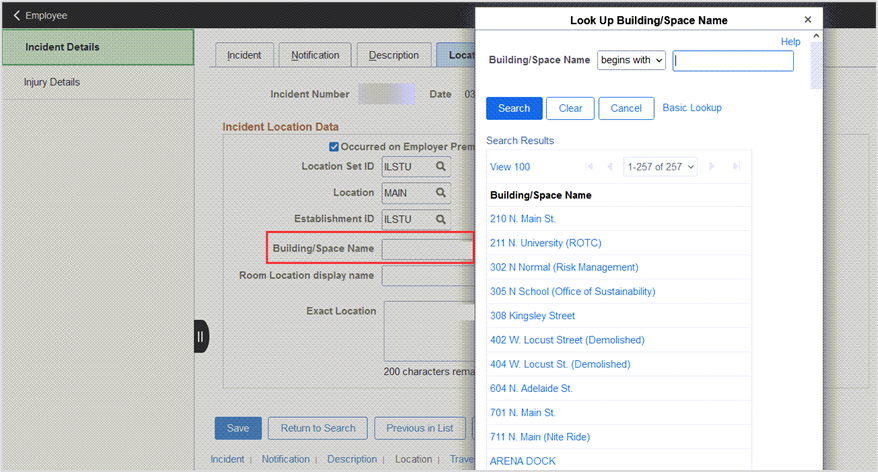878x472 pixels.
Task: Open the 'begins with' operator dropdown
Action: tap(631, 60)
